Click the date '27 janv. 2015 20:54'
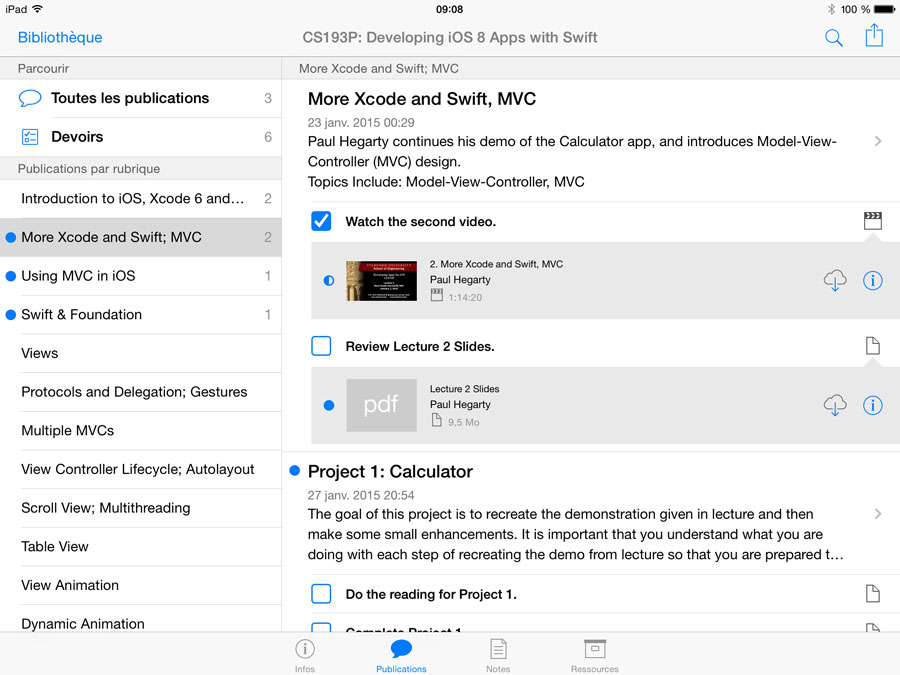Screen dimensions: 900x675 pyautogui.click(x=361, y=495)
